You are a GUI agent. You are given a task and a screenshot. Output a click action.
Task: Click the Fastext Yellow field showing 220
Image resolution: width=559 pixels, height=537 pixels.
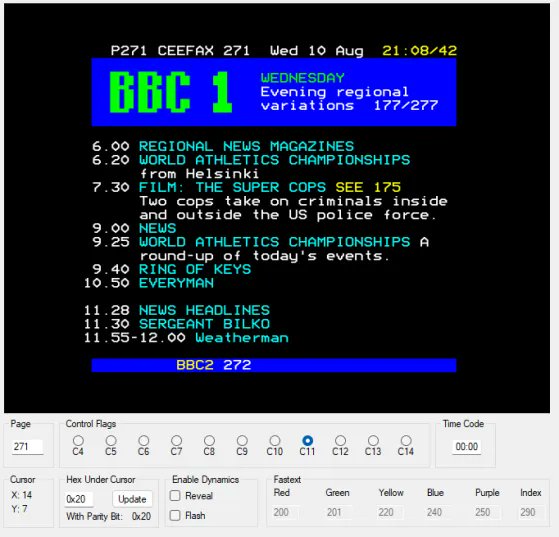390,512
